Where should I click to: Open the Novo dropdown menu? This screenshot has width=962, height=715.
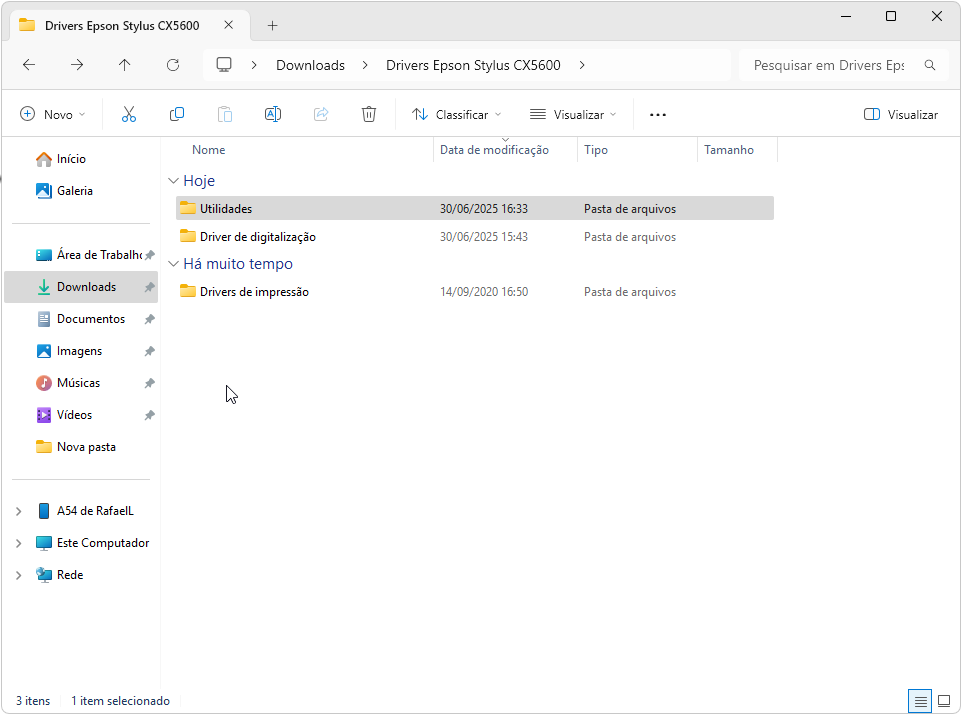[53, 115]
